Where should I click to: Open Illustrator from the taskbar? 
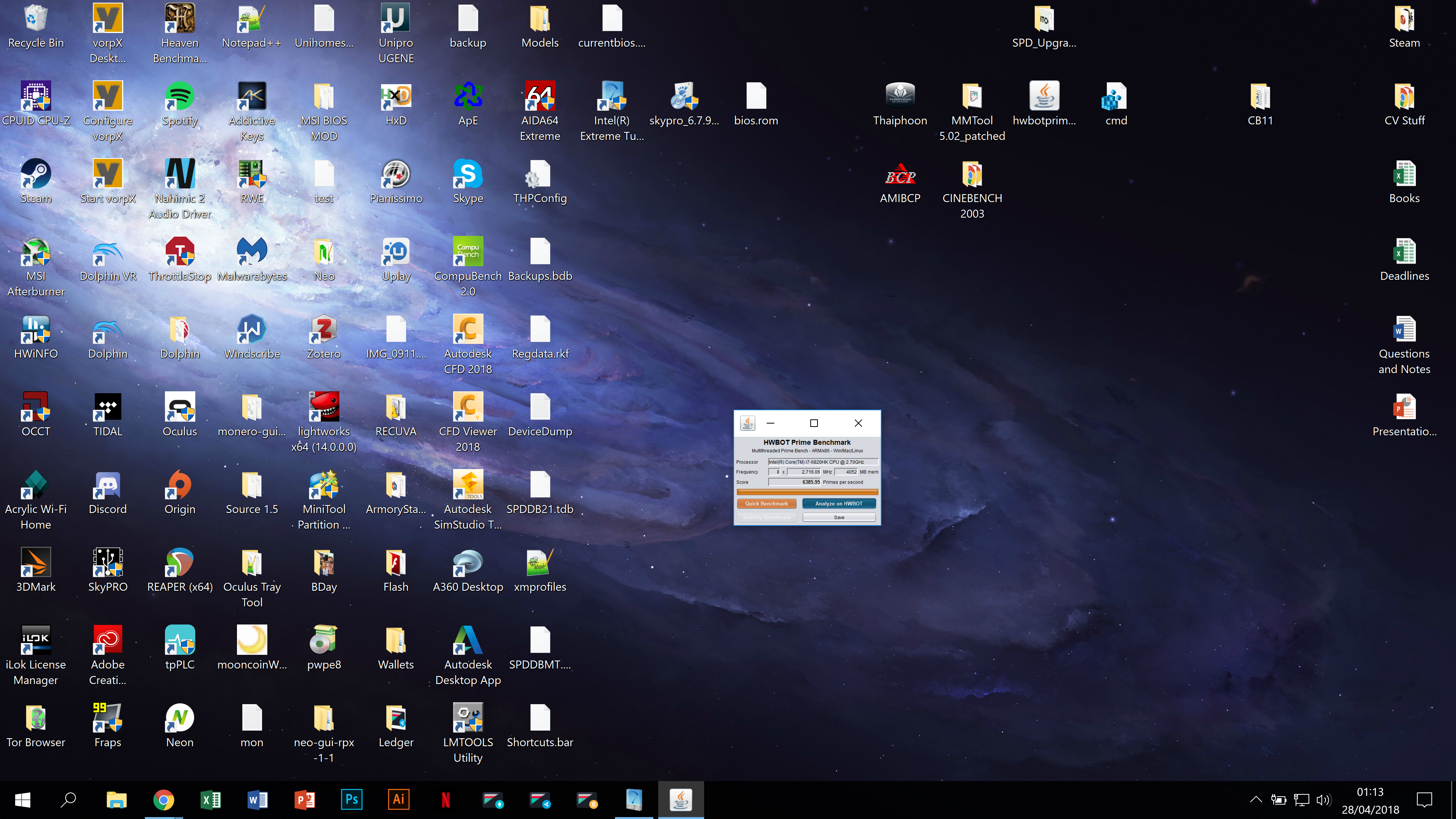click(x=399, y=800)
